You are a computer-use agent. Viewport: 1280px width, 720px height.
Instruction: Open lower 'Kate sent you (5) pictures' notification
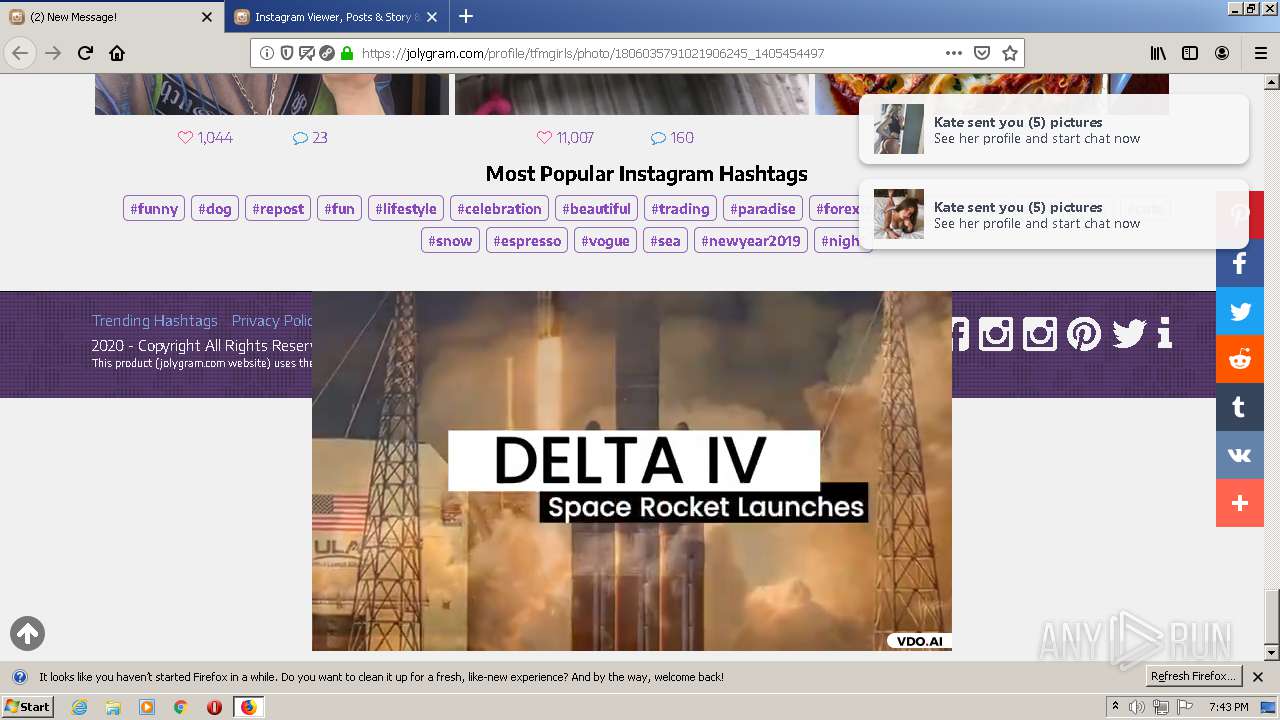pyautogui.click(x=1054, y=214)
